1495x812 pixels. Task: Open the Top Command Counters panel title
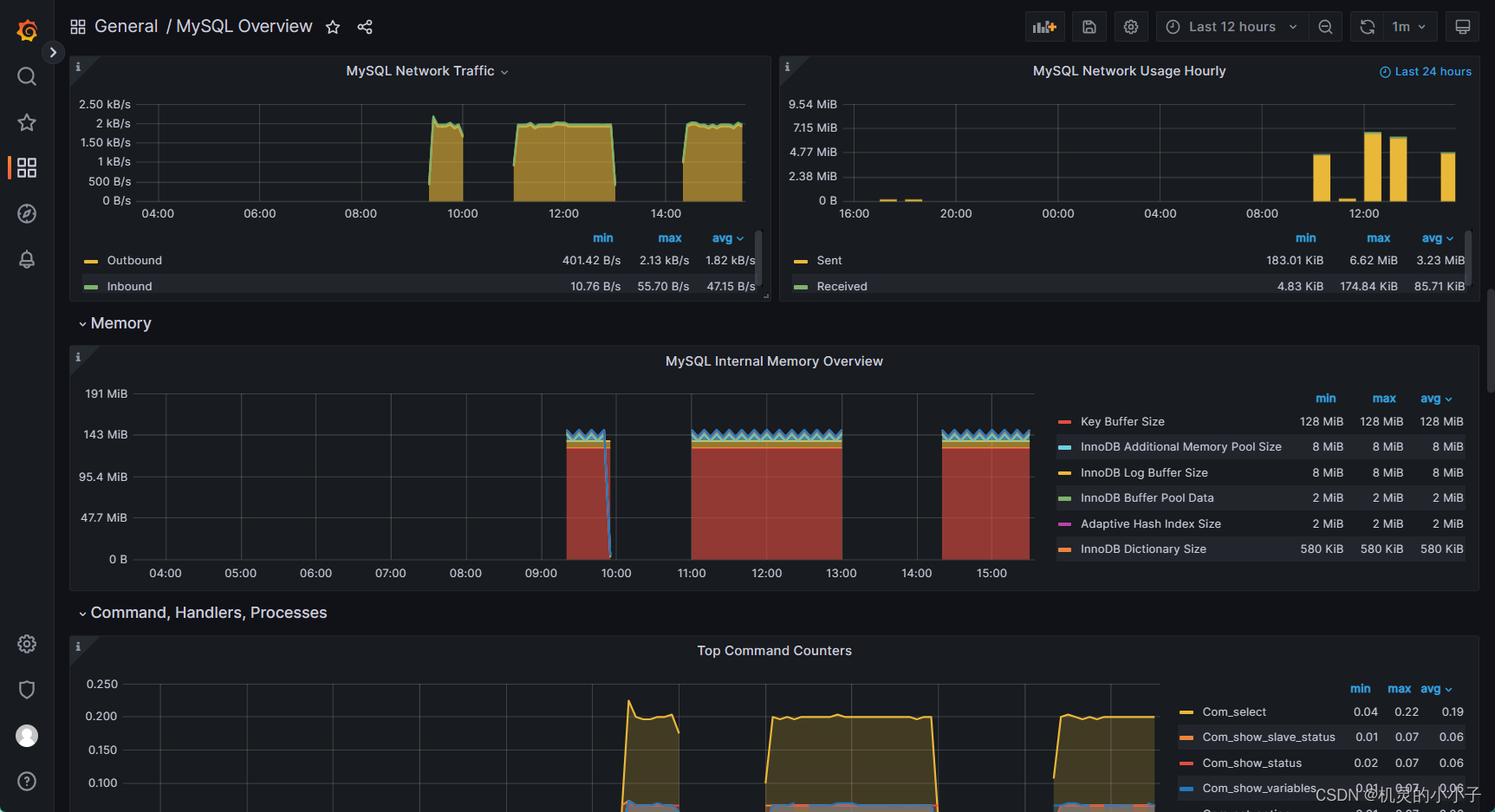click(x=774, y=651)
